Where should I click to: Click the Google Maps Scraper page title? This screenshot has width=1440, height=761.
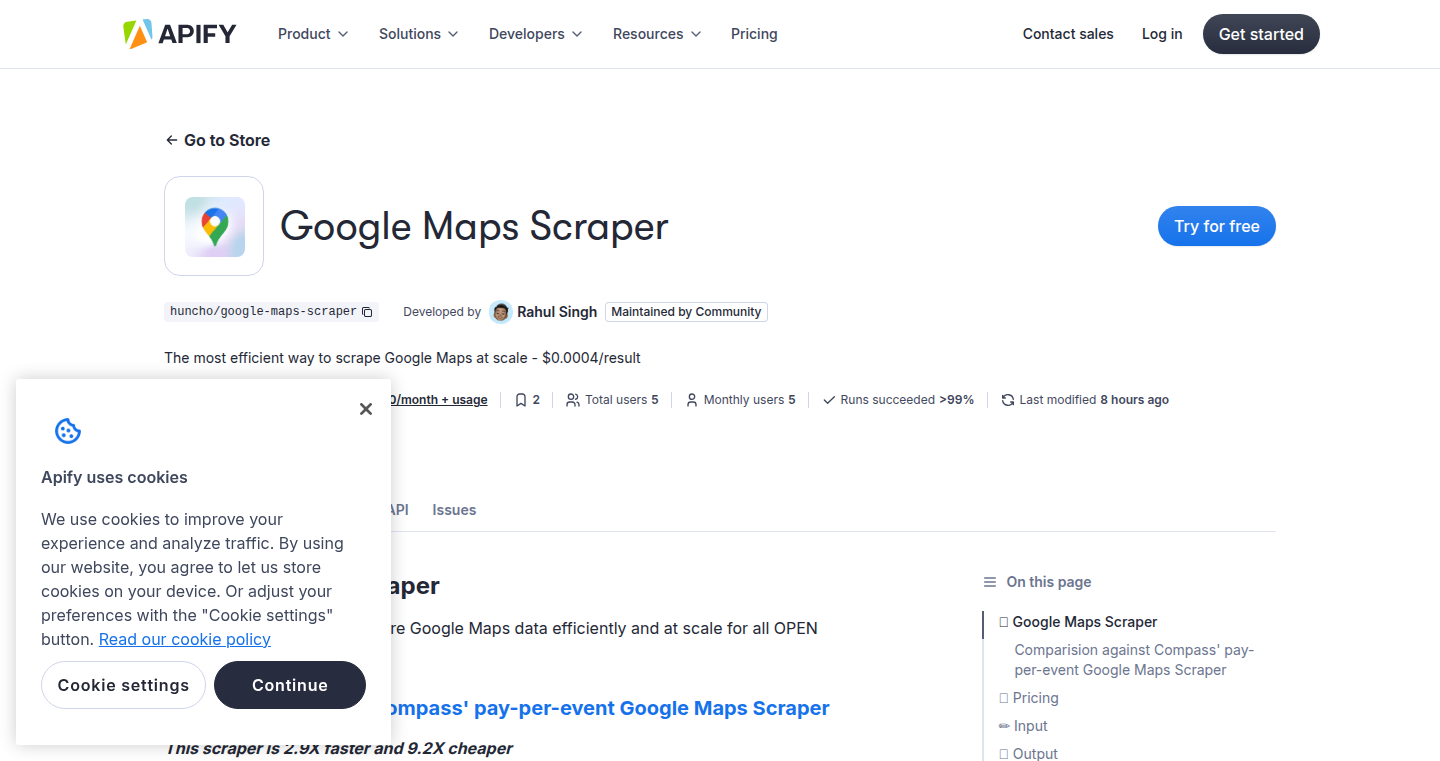coord(474,226)
